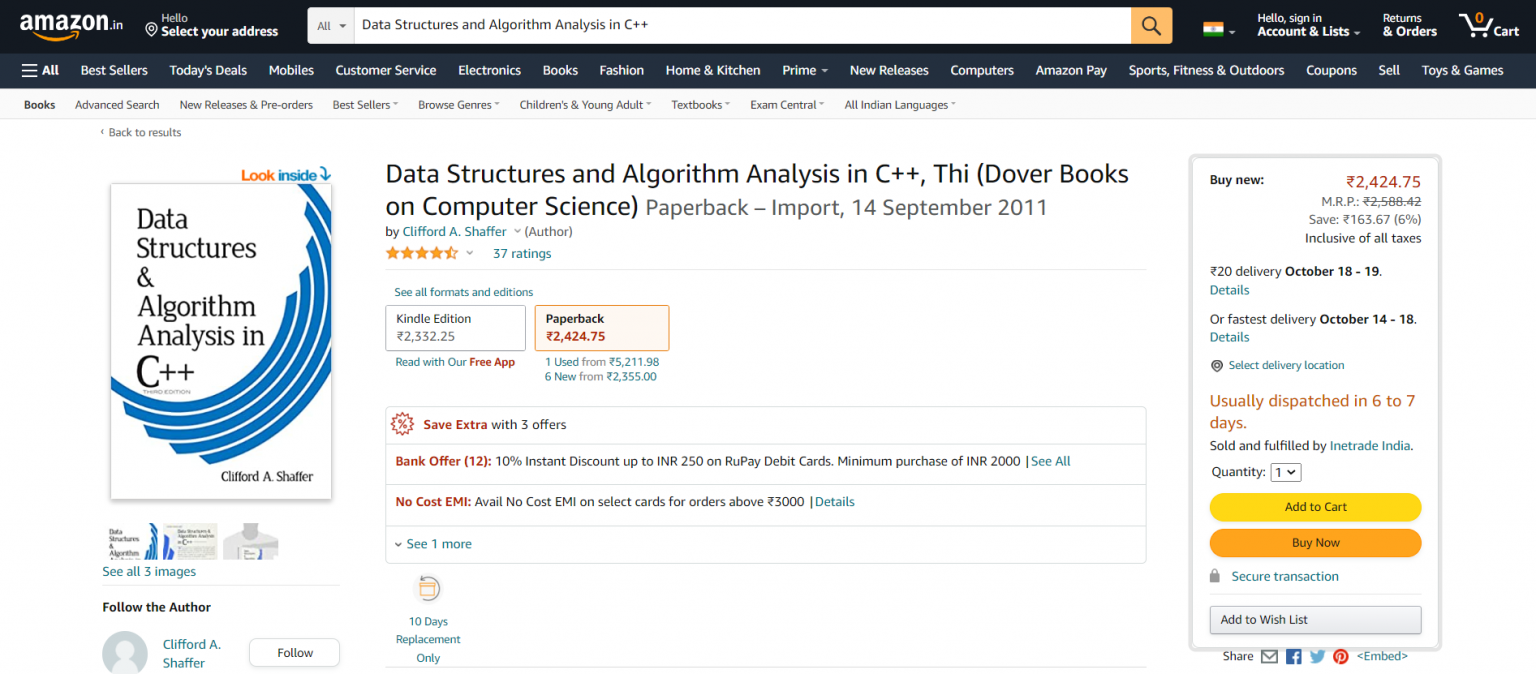1536x674 pixels.
Task: Share on Facebook icon
Action: (1293, 657)
